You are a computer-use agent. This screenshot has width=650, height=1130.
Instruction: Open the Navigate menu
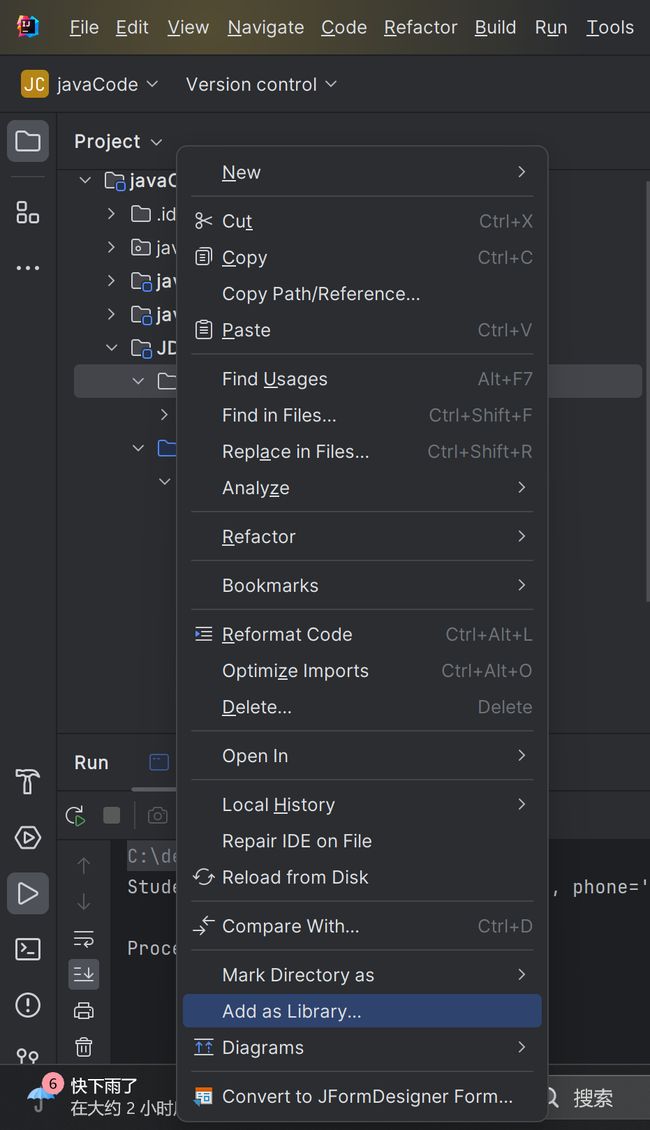(266, 27)
